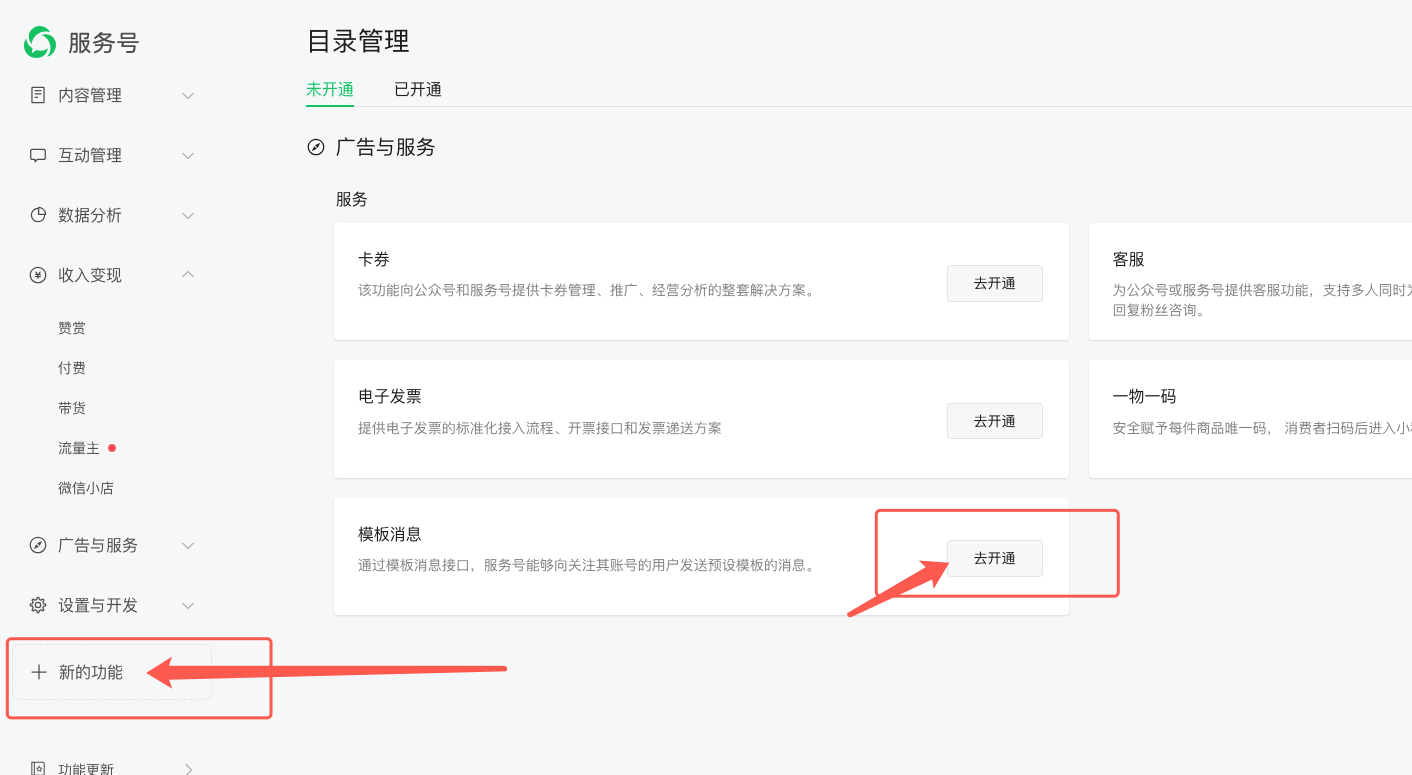The image size is (1412, 775).
Task: Switch to the 已开通 tab
Action: coord(418,89)
